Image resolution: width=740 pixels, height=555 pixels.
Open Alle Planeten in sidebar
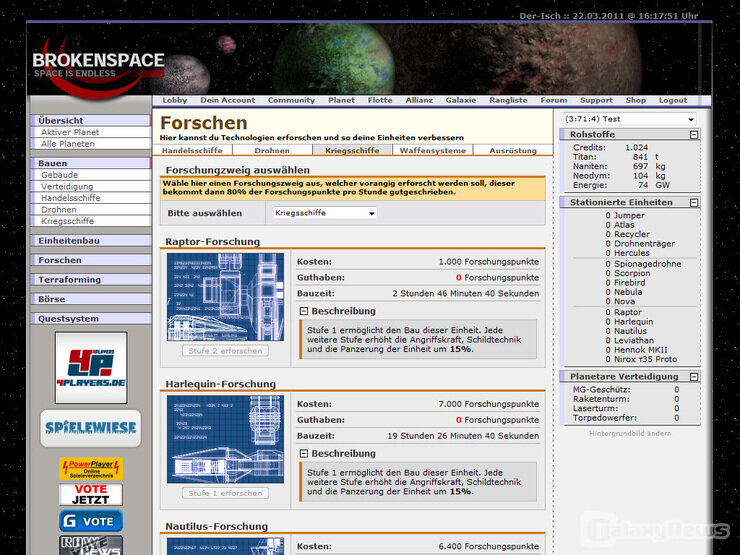point(91,144)
